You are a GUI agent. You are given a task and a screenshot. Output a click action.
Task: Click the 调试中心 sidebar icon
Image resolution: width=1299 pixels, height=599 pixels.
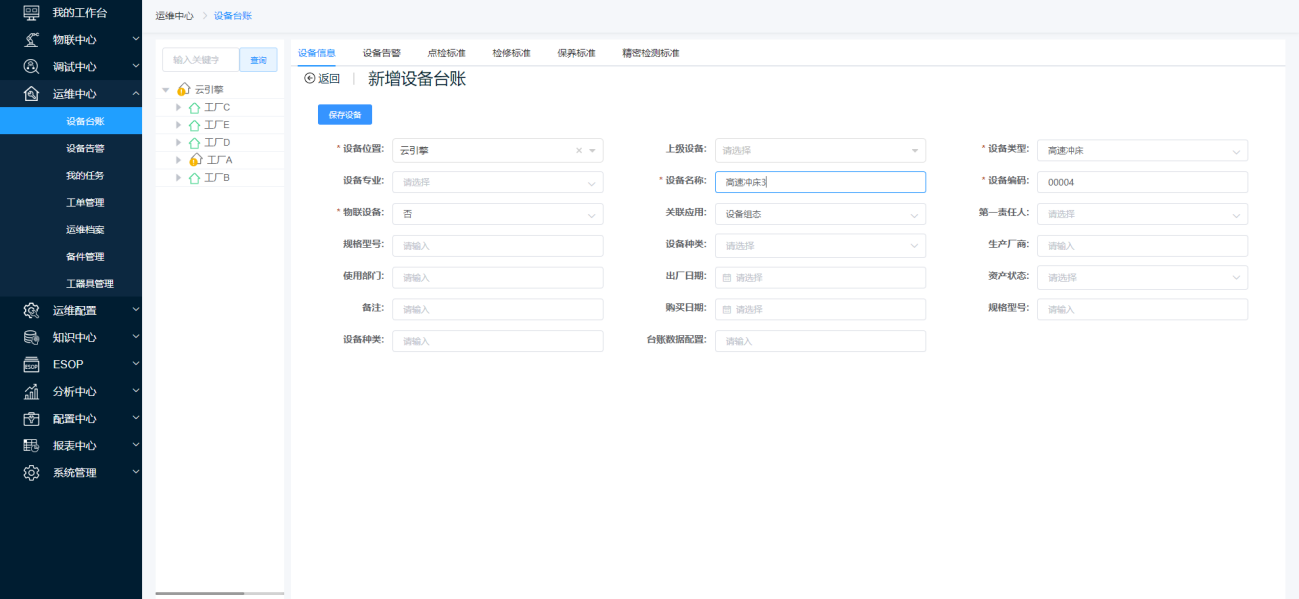[x=31, y=67]
